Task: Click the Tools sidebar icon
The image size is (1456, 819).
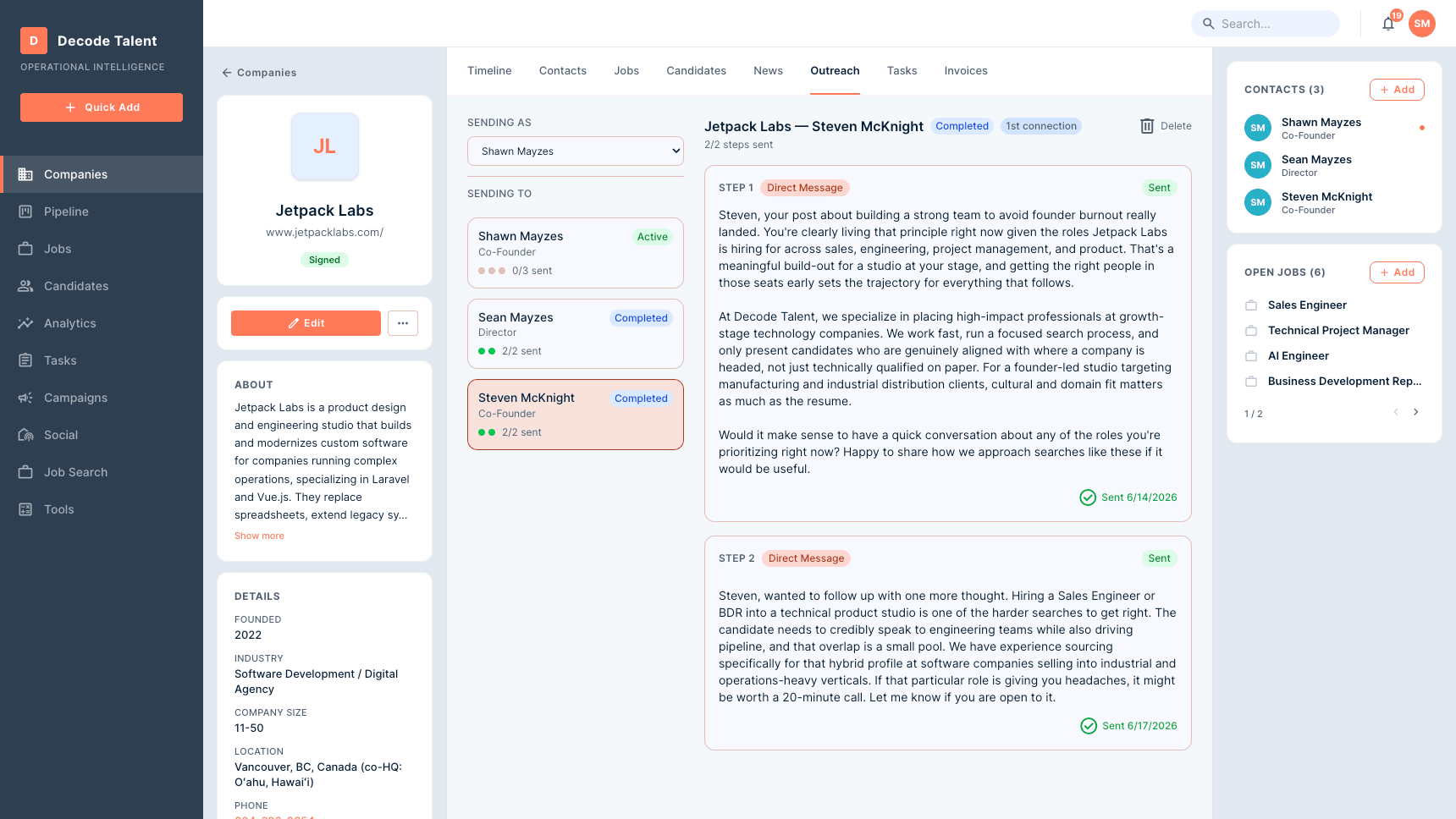Action: coord(25,509)
